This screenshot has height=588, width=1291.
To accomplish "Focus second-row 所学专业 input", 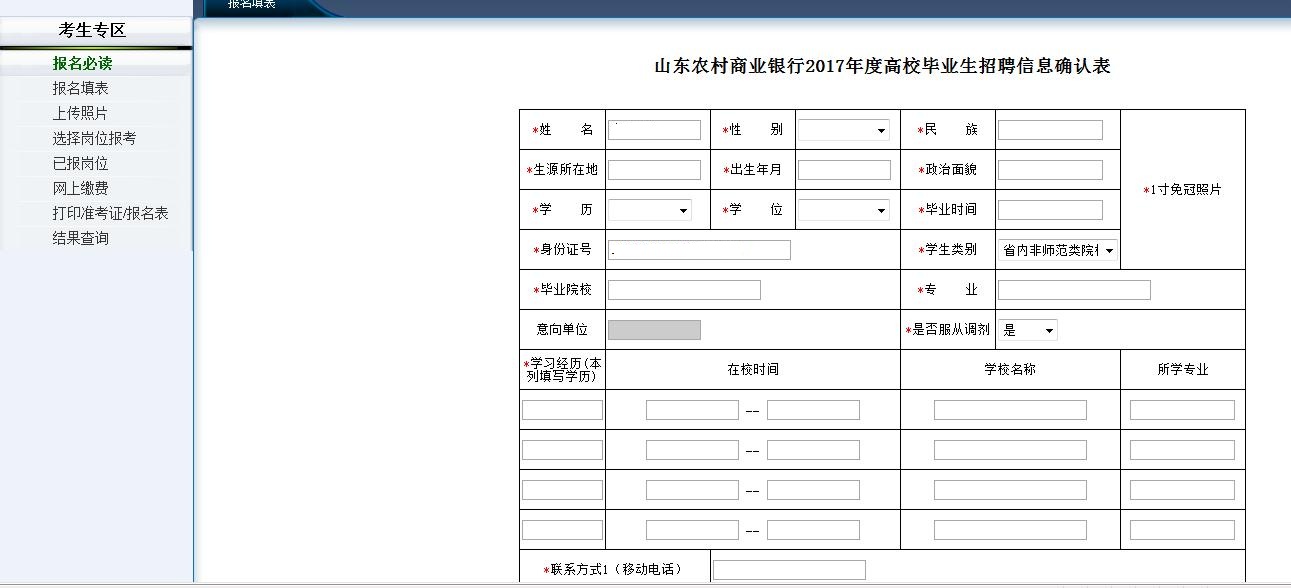I will (1182, 450).
